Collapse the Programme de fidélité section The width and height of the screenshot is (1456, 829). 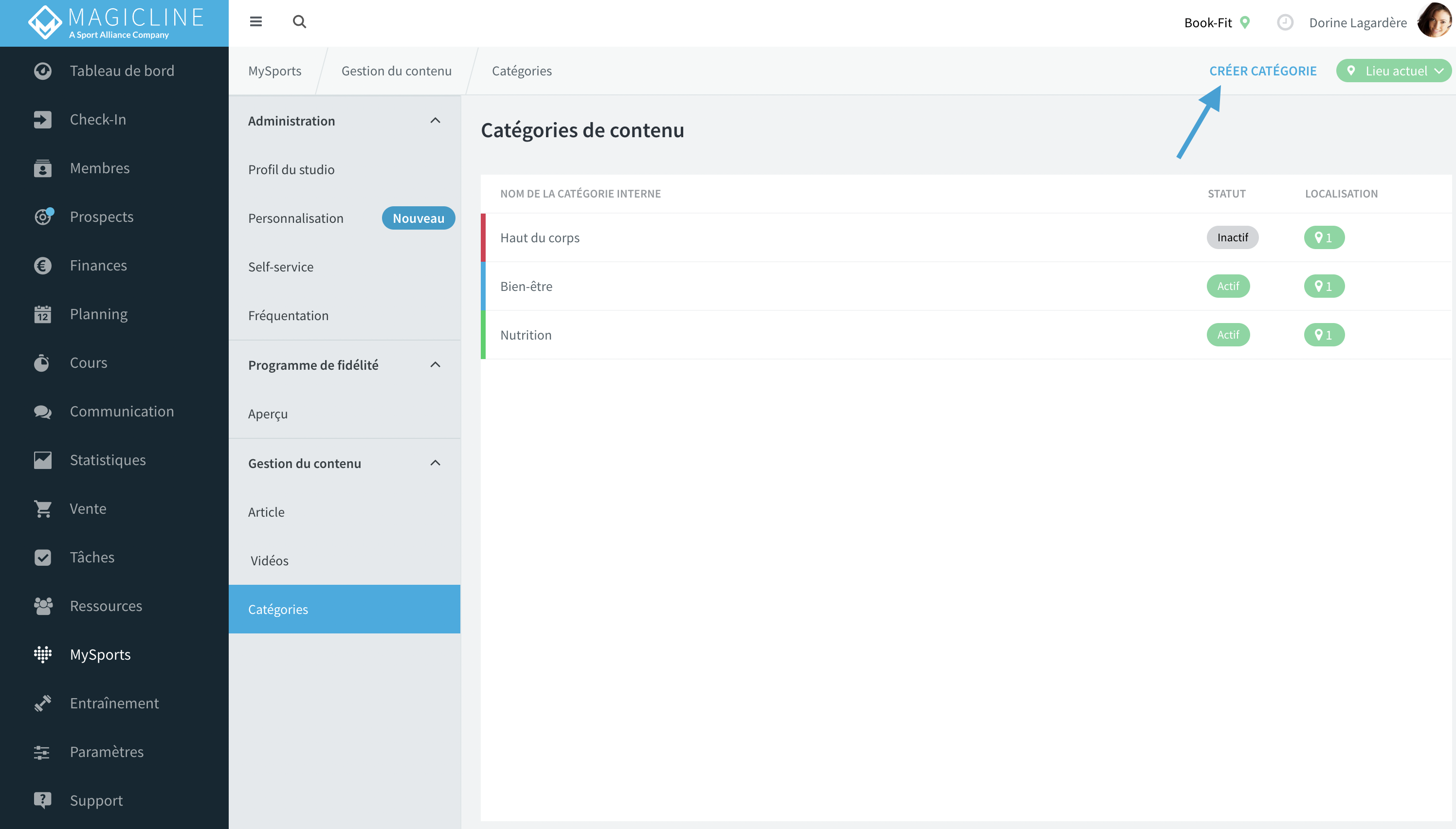[x=435, y=364]
